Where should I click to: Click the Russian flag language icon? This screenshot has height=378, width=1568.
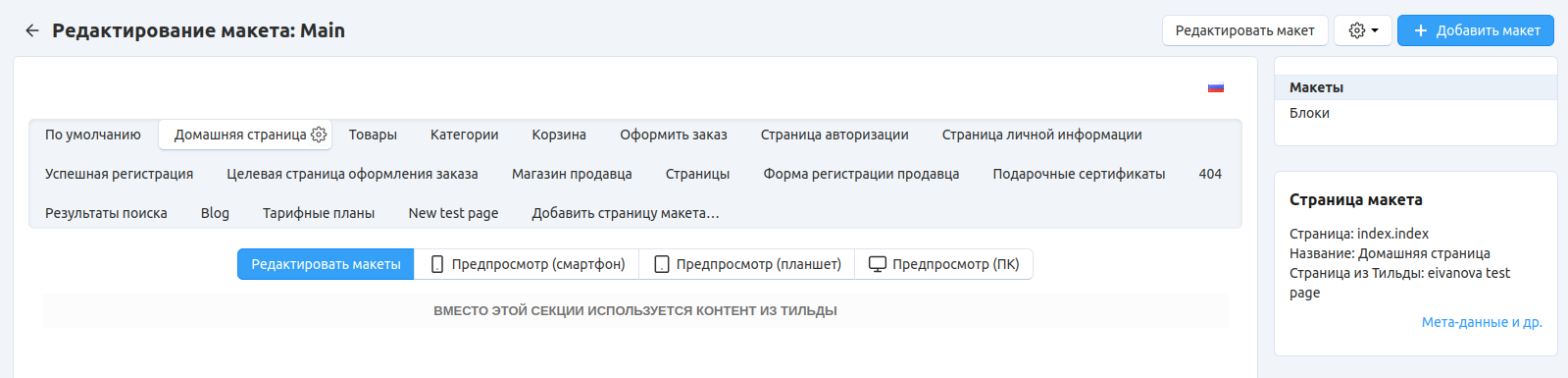1216,87
